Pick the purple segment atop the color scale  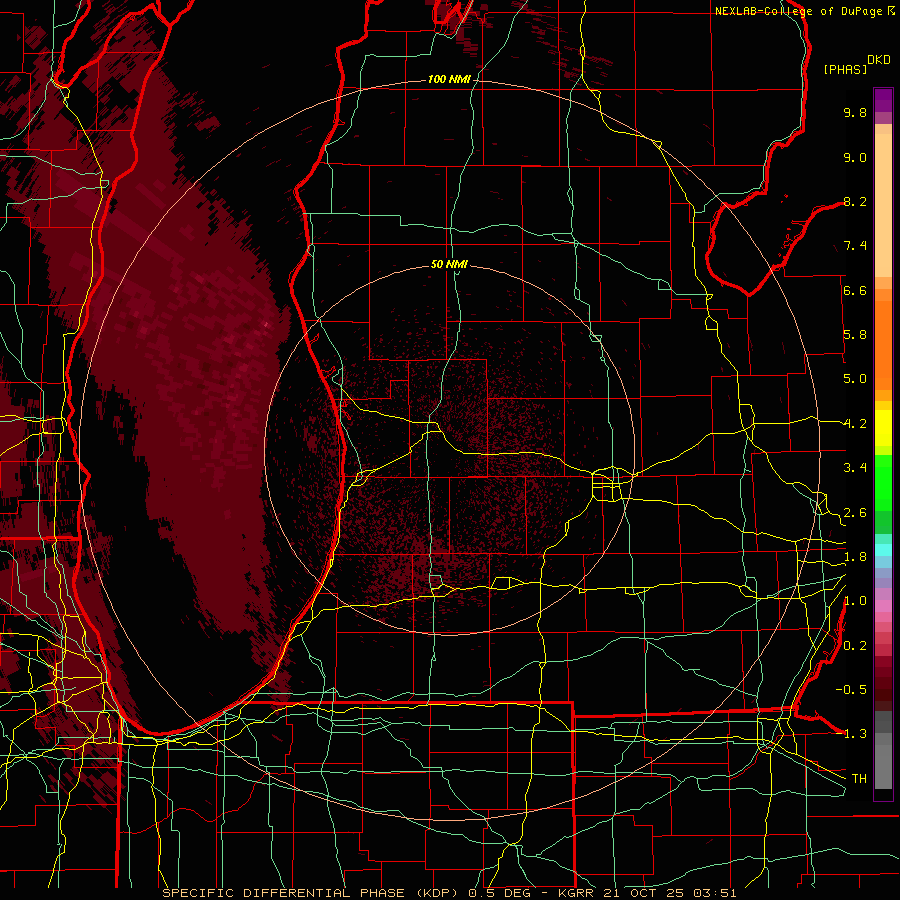pyautogui.click(x=883, y=100)
